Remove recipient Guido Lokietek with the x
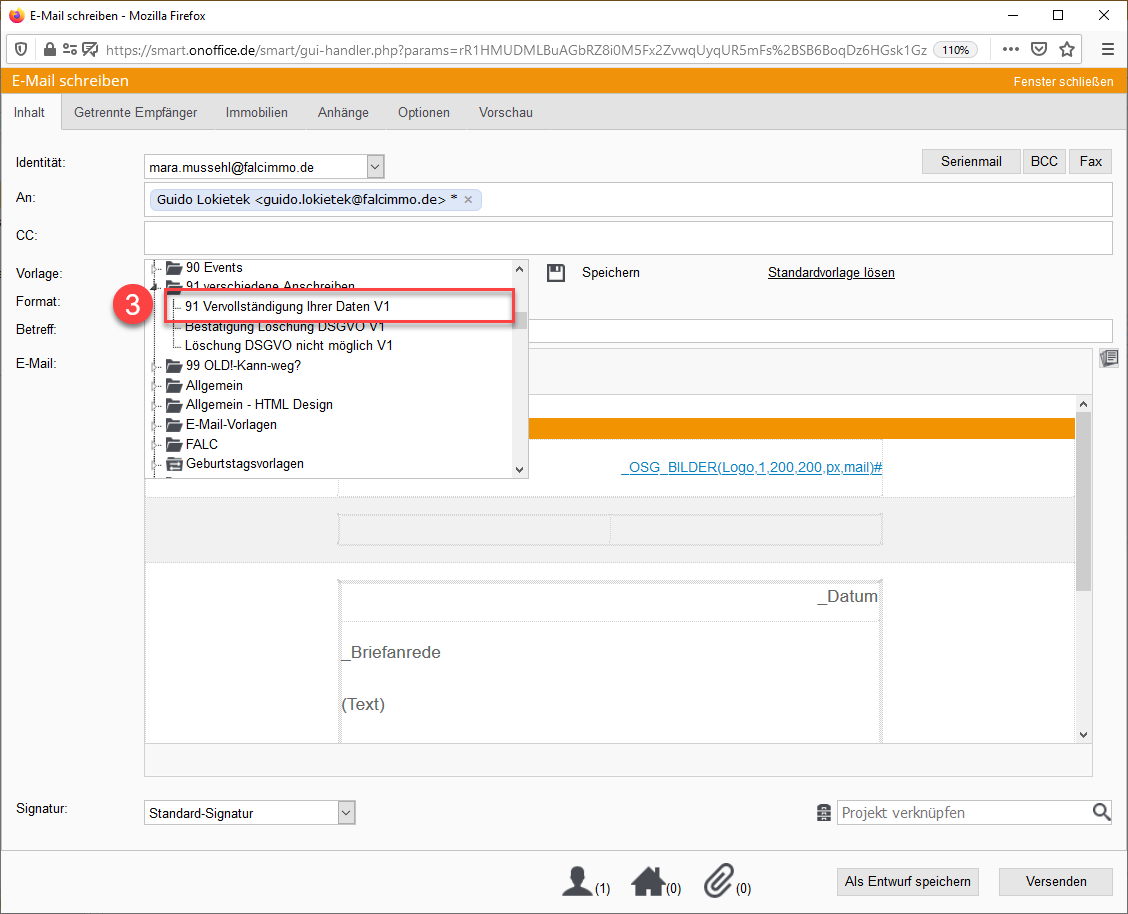The height and width of the screenshot is (914, 1128). tap(468, 200)
